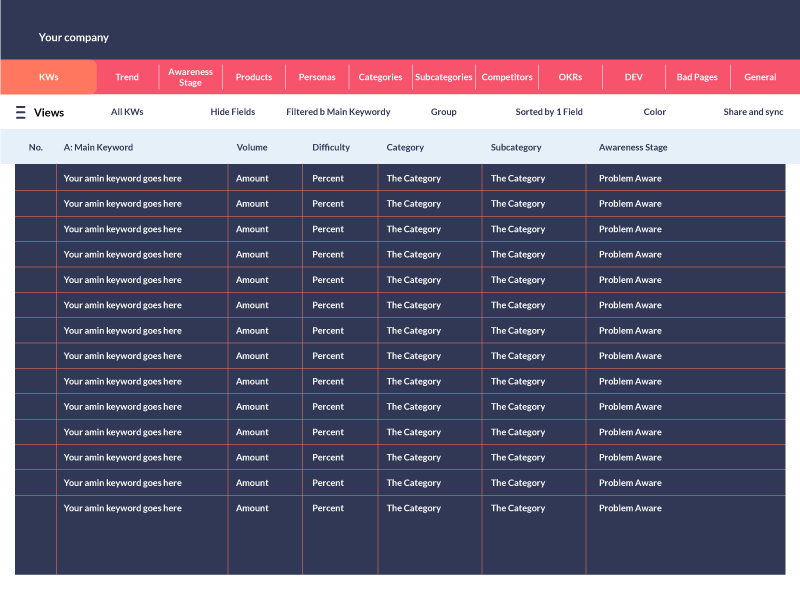
Task: Open the Filtered by Main Keyword filter
Action: (x=338, y=112)
